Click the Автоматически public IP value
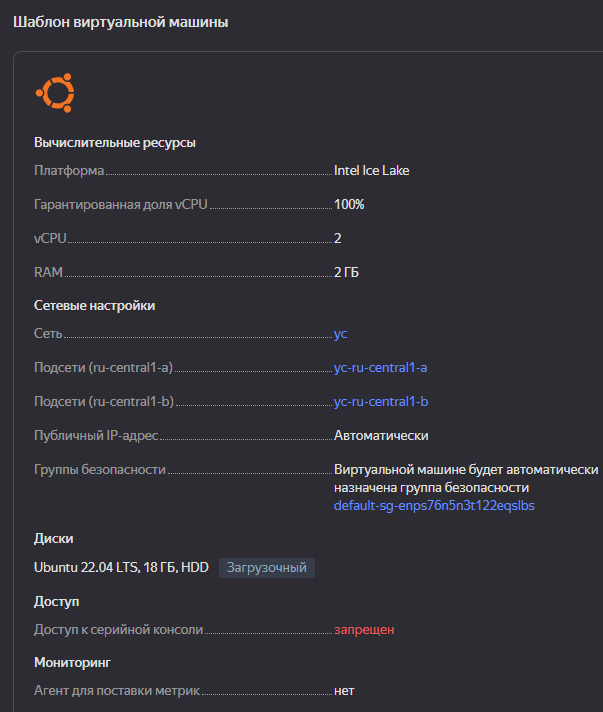The width and height of the screenshot is (603, 712). coord(381,435)
